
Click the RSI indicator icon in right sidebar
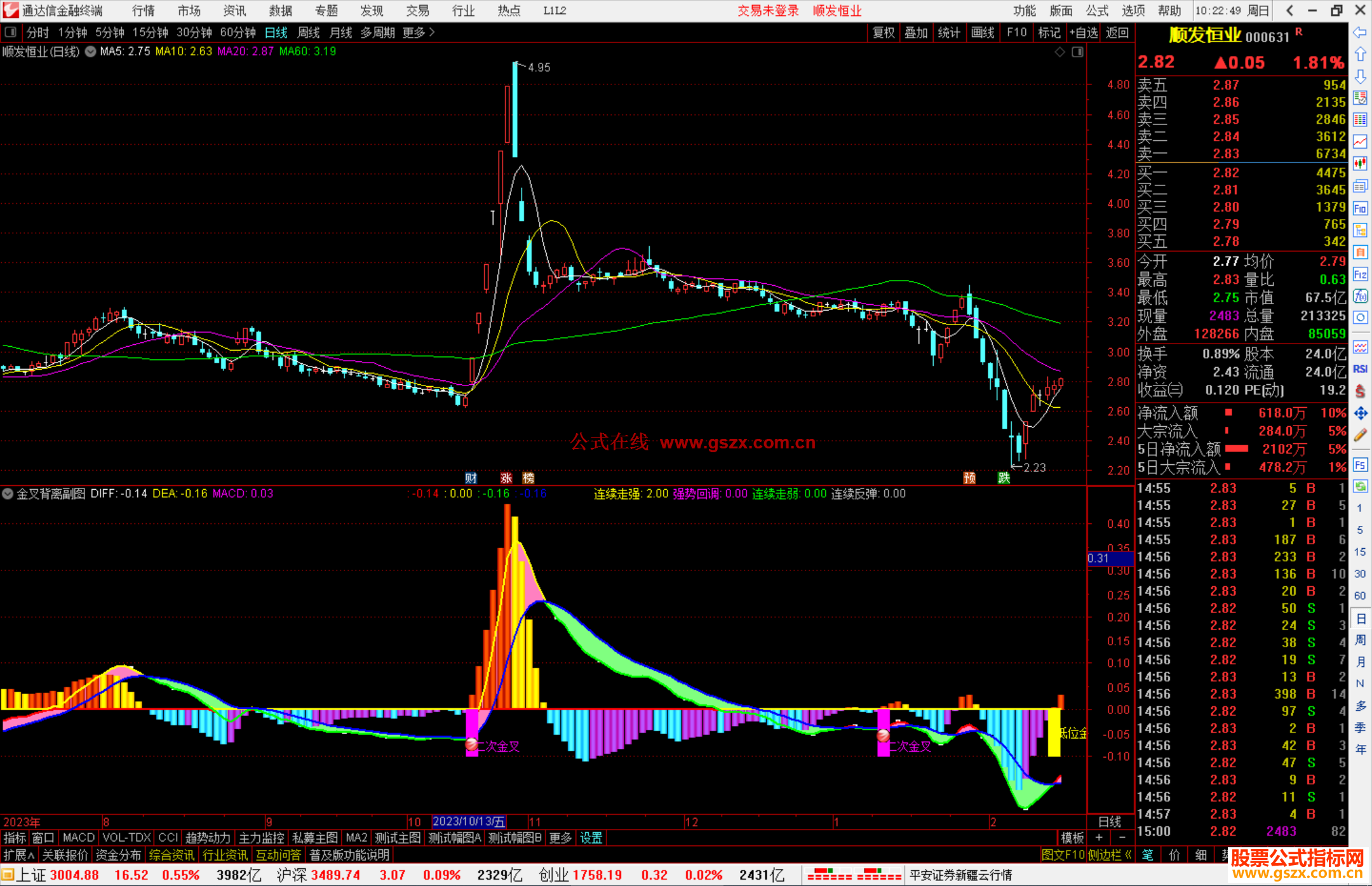click(x=1360, y=369)
